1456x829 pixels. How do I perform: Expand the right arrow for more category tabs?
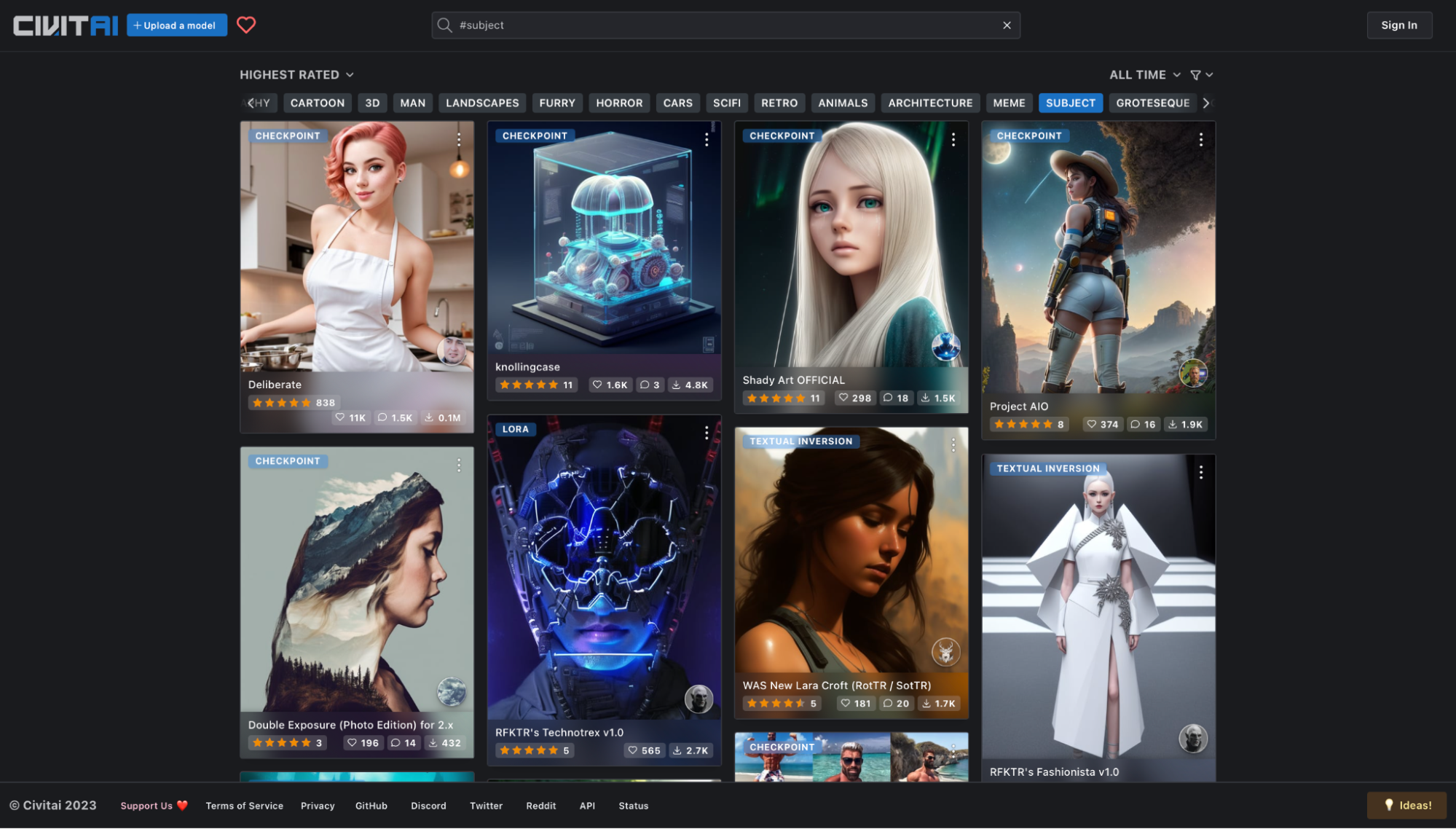coord(1206,102)
